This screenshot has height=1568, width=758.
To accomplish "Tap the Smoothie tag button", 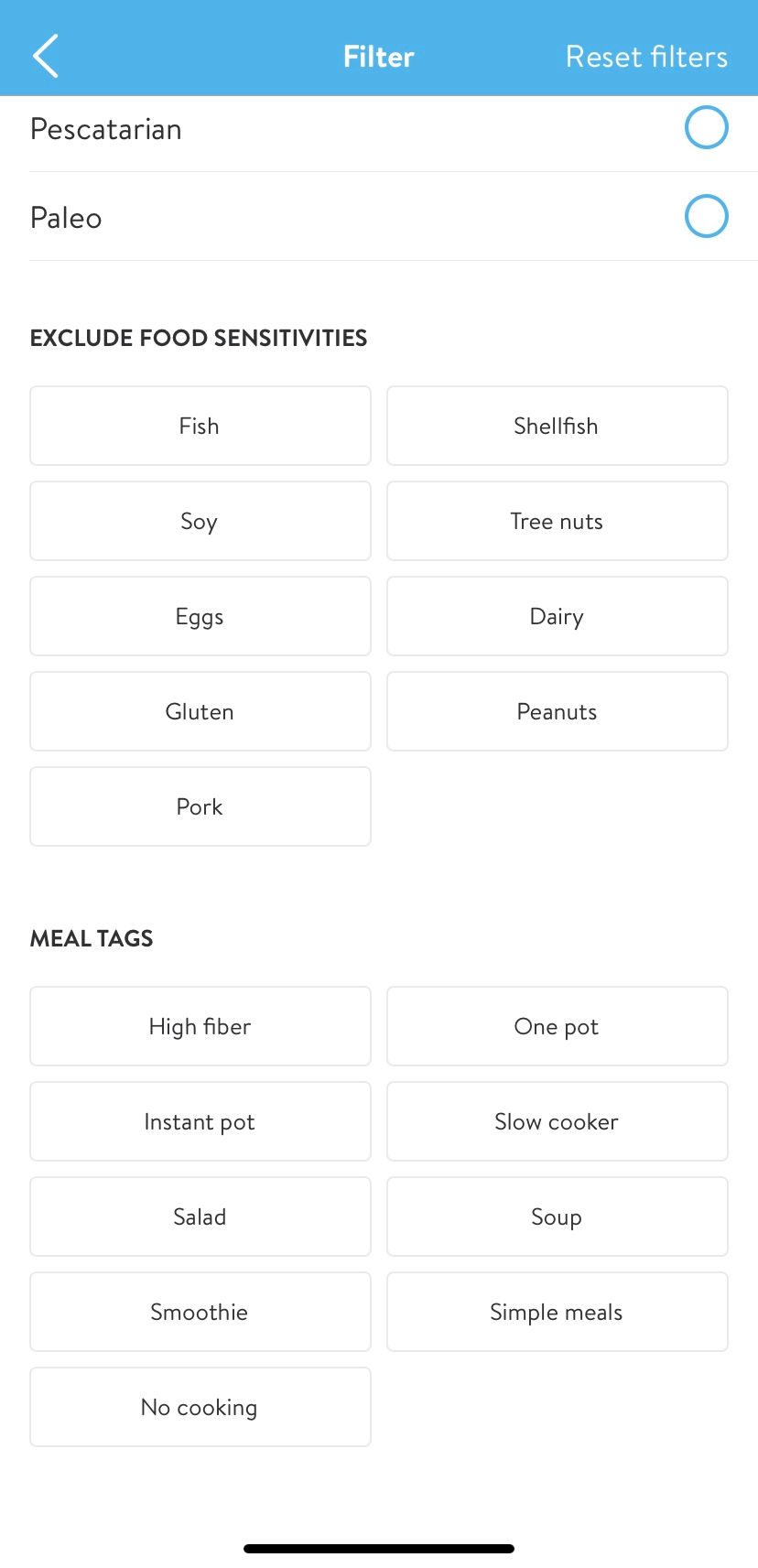I will (200, 1312).
